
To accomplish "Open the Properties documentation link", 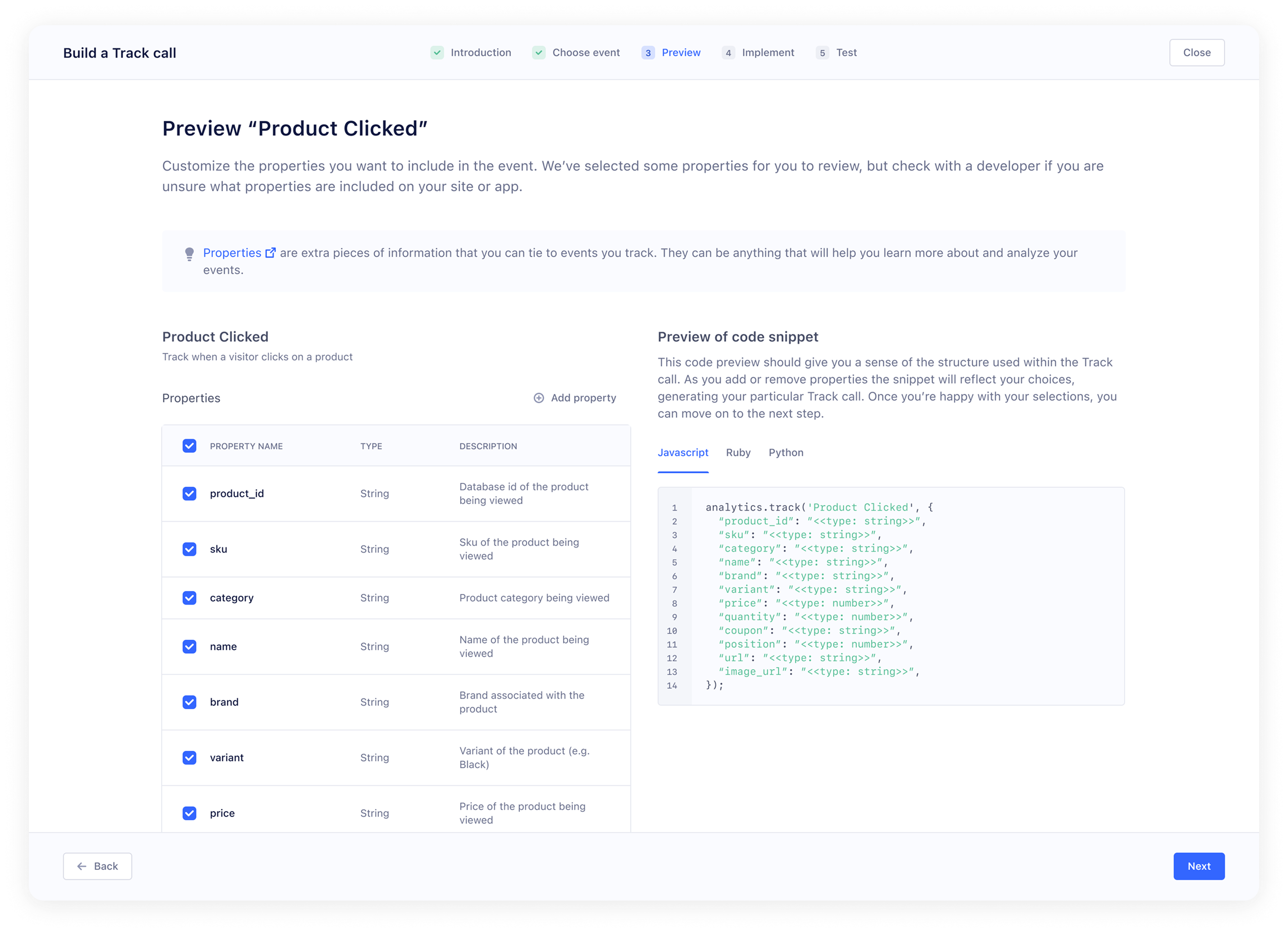I will coord(232,253).
